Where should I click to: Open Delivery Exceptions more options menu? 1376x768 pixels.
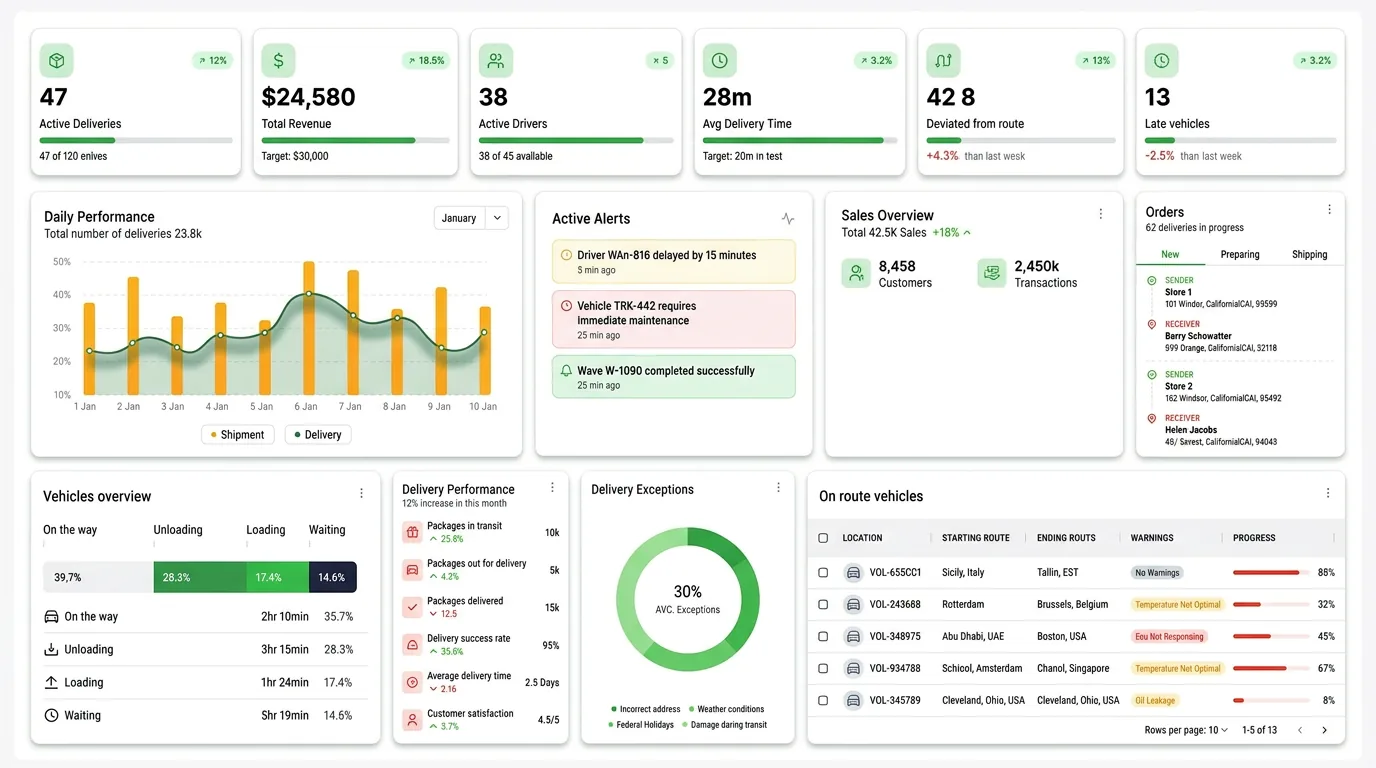click(778, 487)
